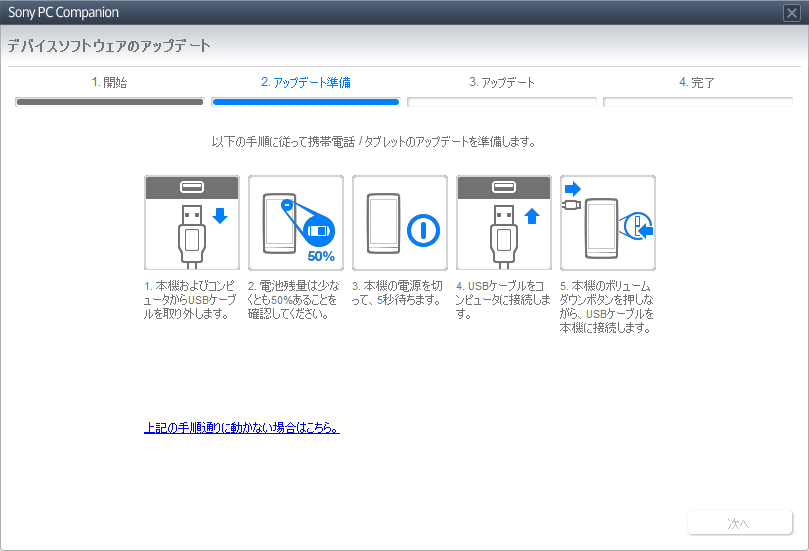The width and height of the screenshot is (809, 551).
Task: Click step 3 text 本機の電源を切って
Action: pos(397,293)
